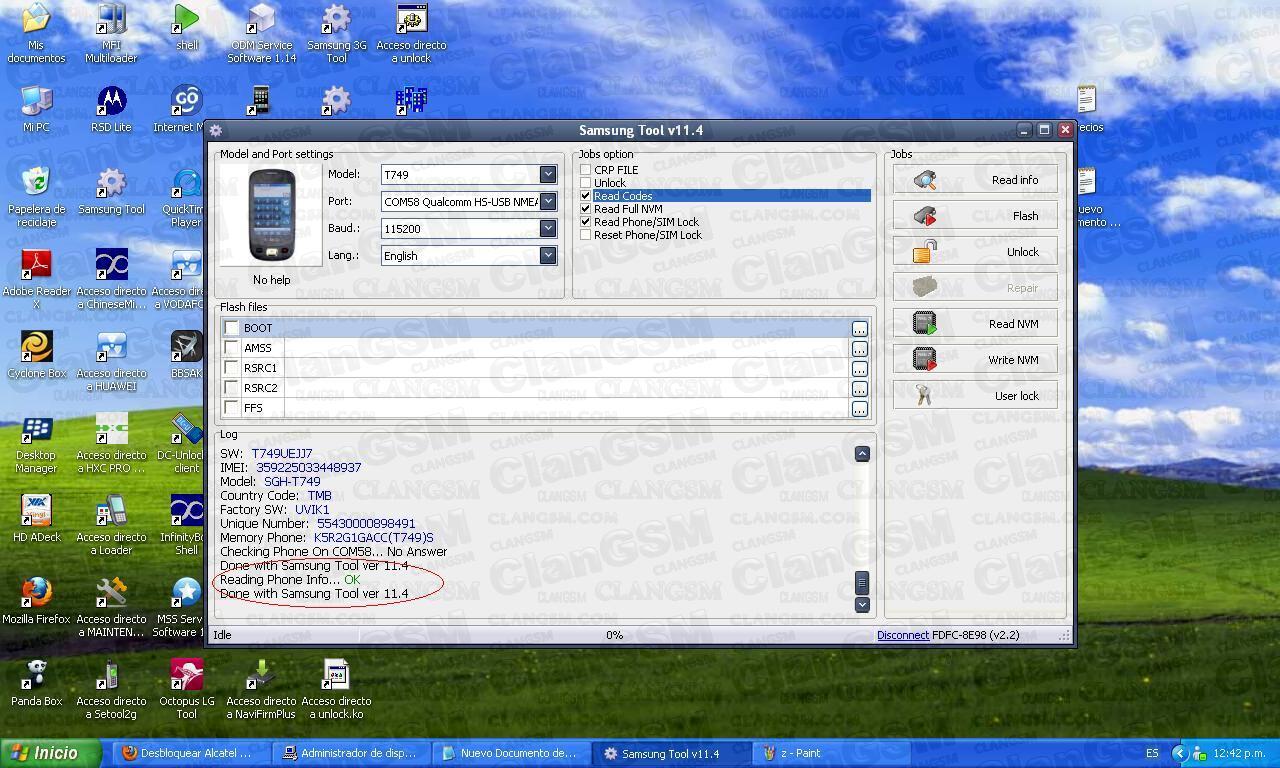Browse for the RSRC2 file
This screenshot has width=1280, height=768.
click(x=859, y=389)
